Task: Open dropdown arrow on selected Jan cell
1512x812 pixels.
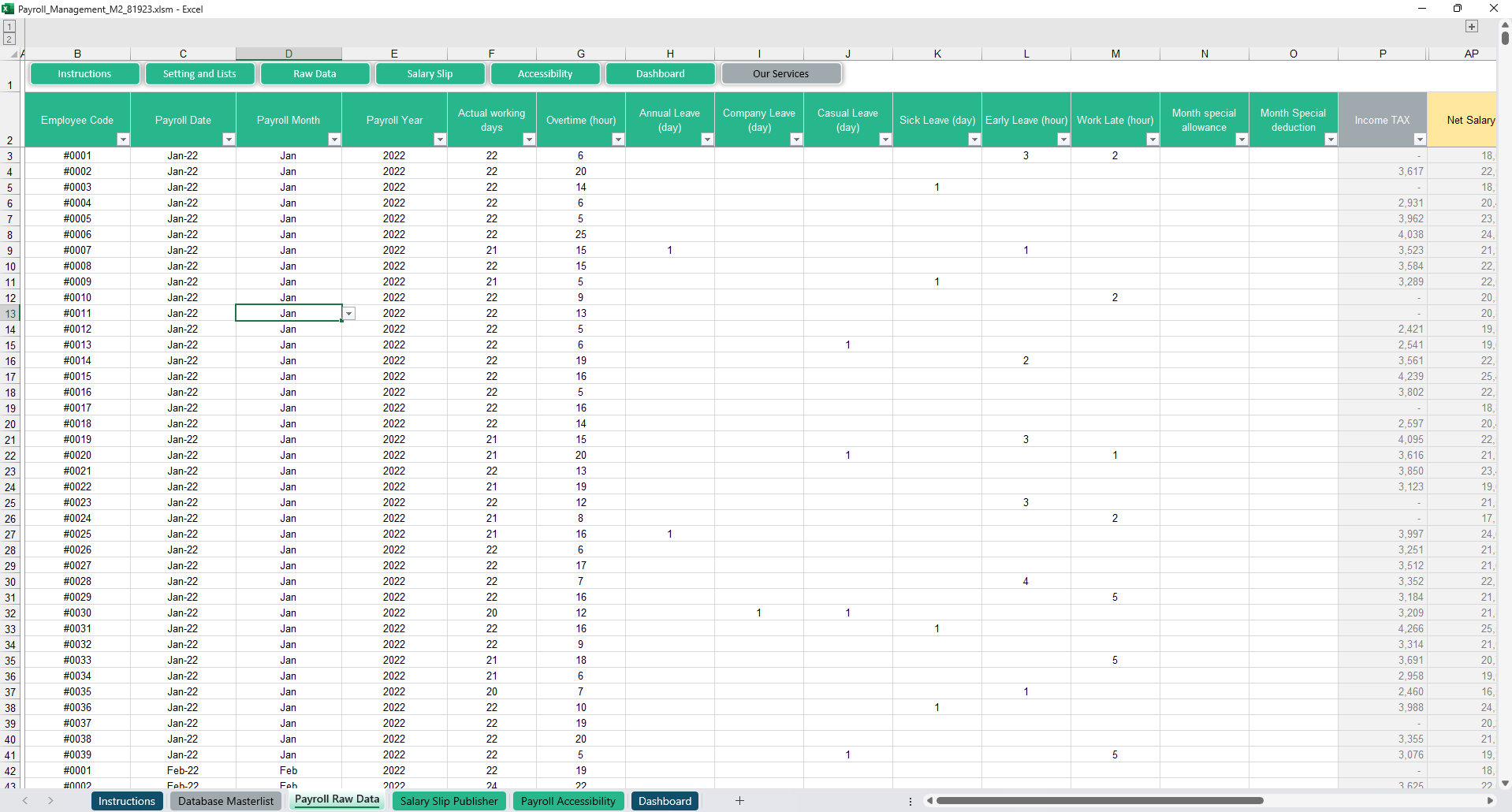Action: coord(348,314)
